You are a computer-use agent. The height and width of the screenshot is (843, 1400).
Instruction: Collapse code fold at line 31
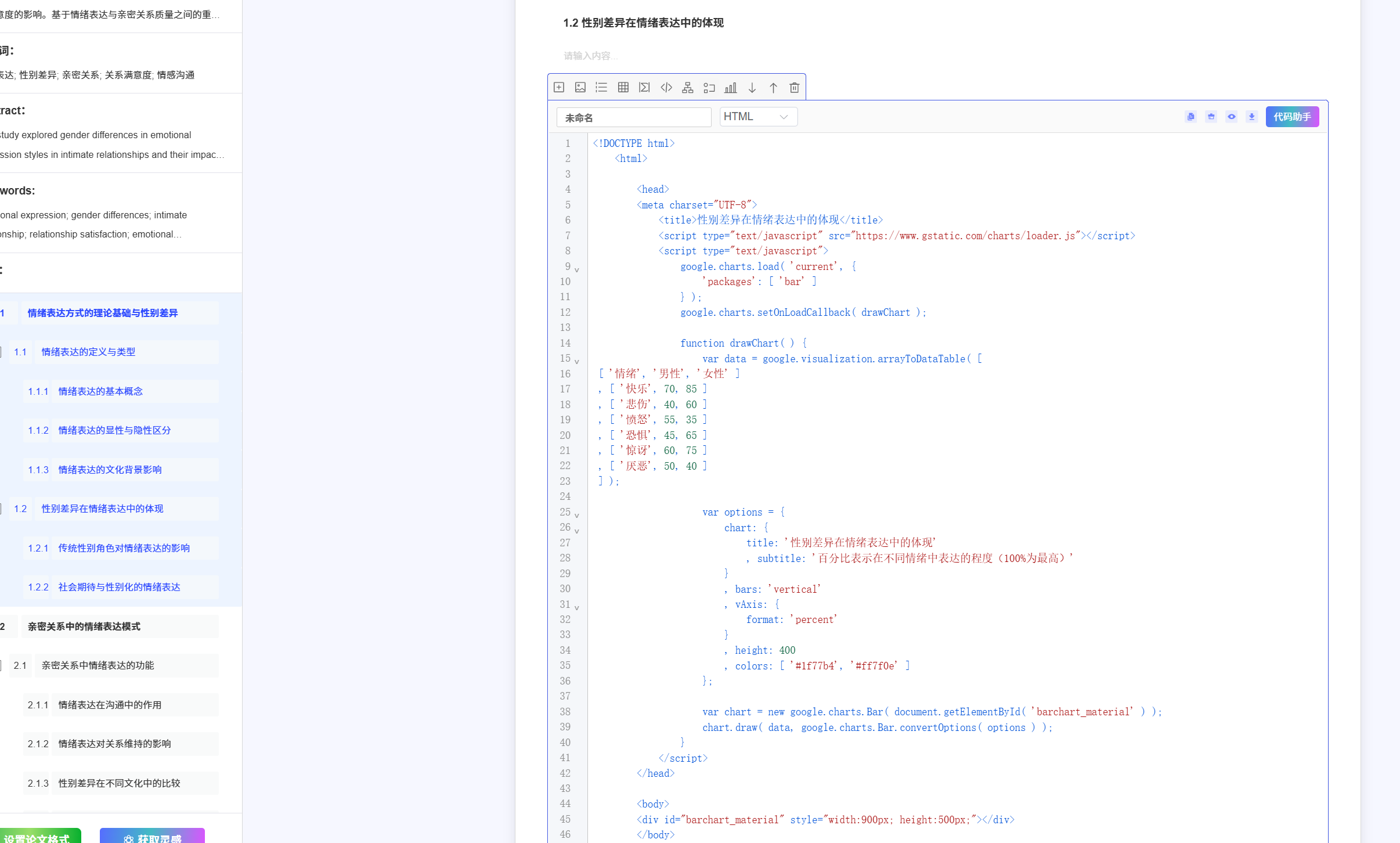[x=576, y=608]
